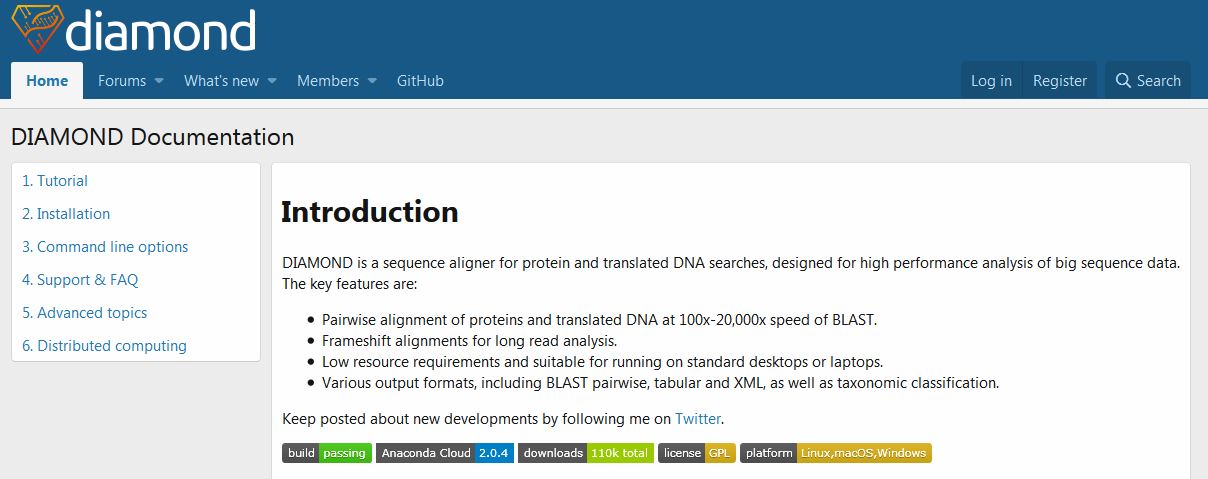The image size is (1208, 479).
Task: Click the build passing badge
Action: [327, 453]
